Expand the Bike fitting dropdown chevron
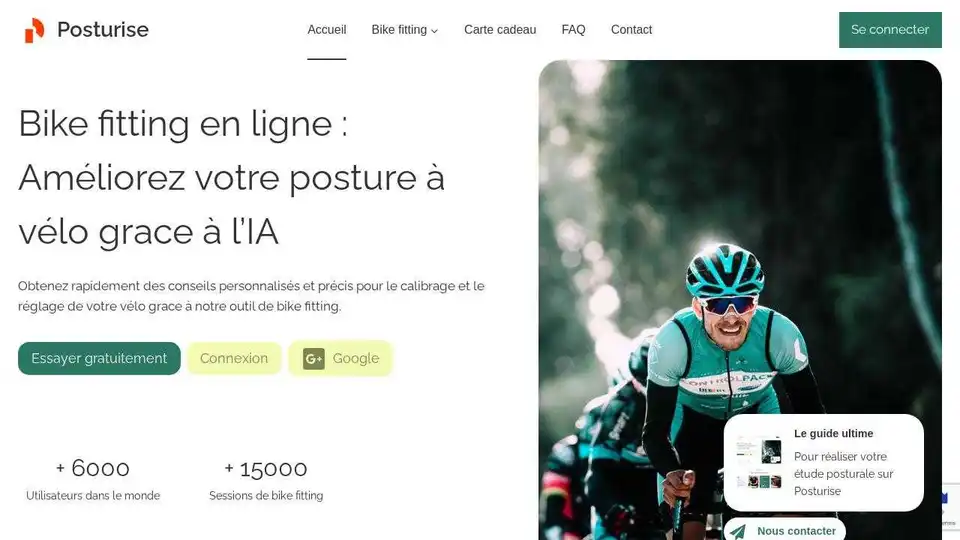This screenshot has width=960, height=540. coord(435,31)
